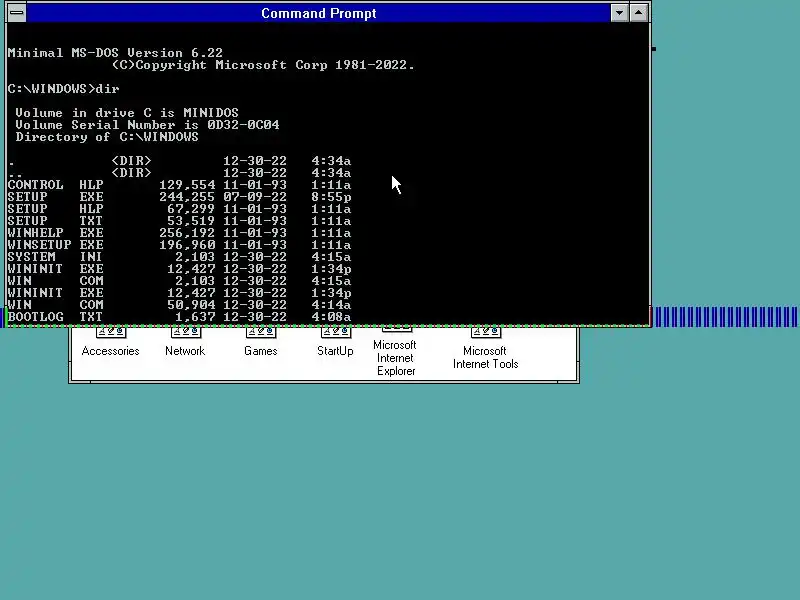Click the WIN COM 50,904 row
Screen dimensions: 800x600
(179, 305)
